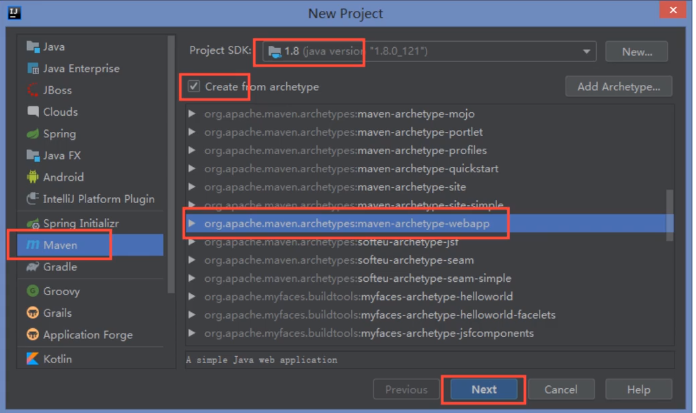Viewport: 696px width, 413px height.
Task: Expand maven-archetype-quickstart node
Action: 192,168
